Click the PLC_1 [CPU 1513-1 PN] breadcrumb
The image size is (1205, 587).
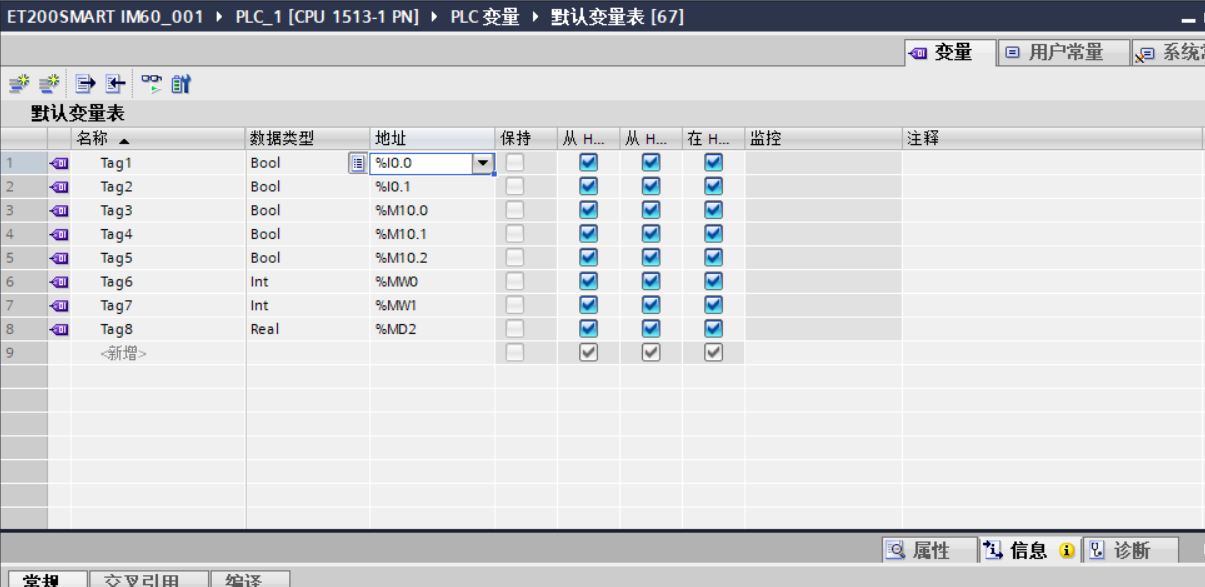(x=326, y=17)
